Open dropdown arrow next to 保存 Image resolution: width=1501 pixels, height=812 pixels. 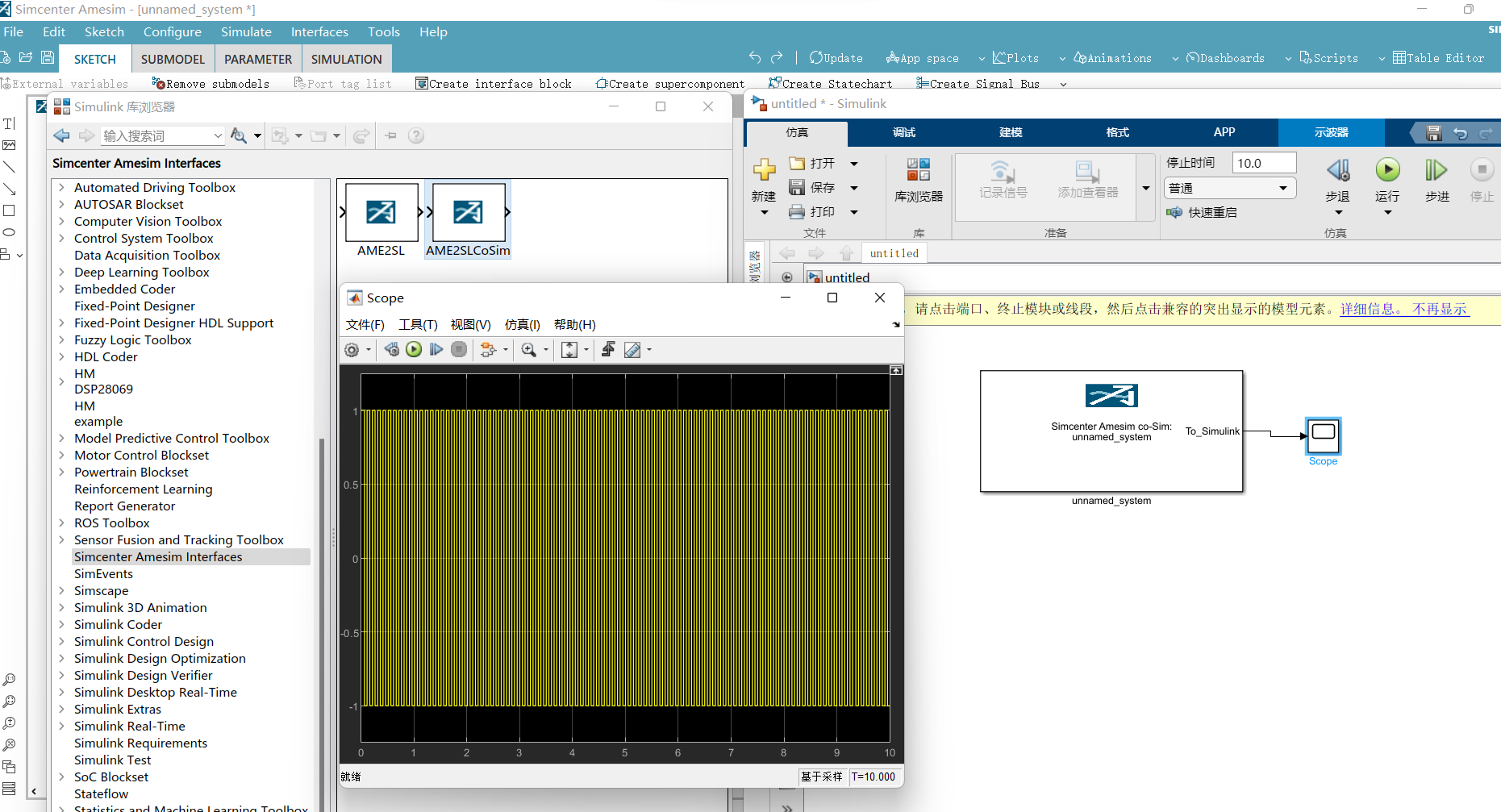854,188
